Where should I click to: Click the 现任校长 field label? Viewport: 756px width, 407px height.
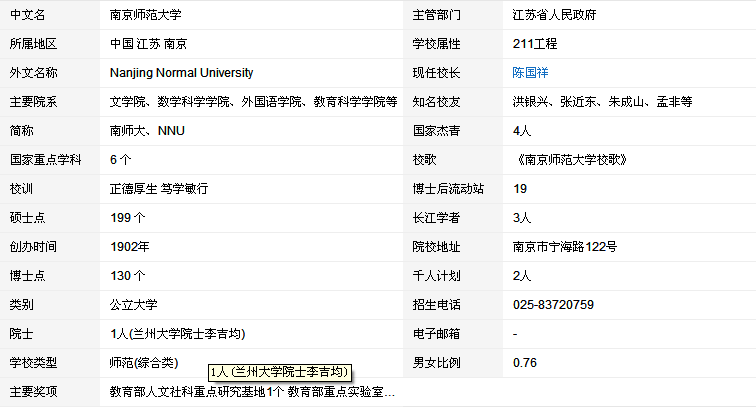click(x=436, y=73)
